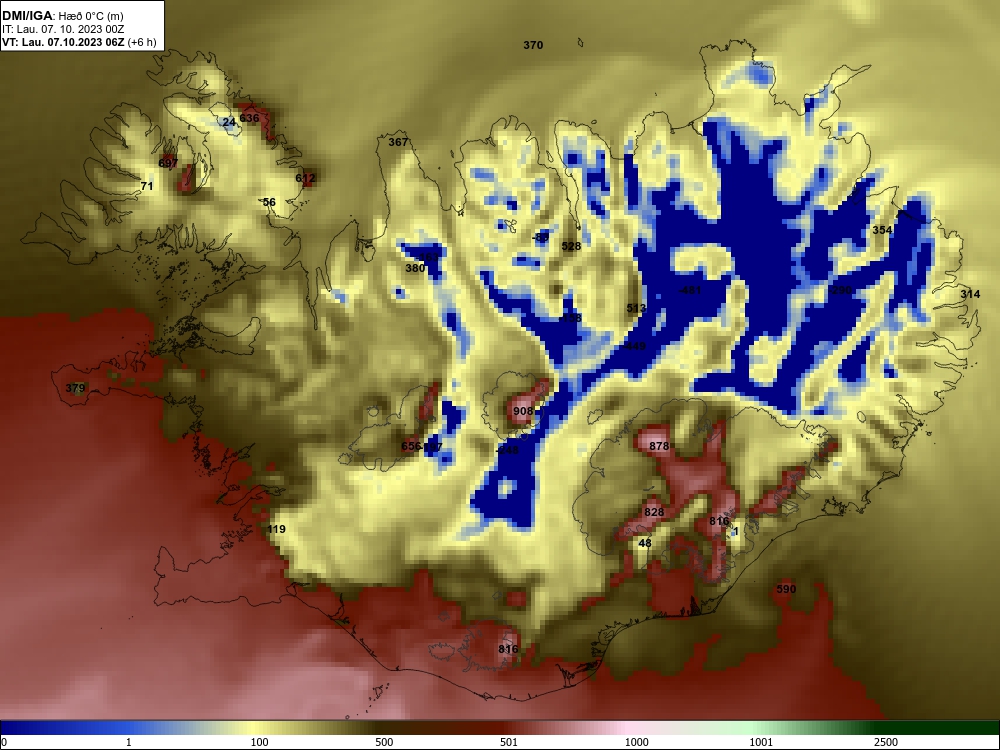Pick the 697 height label
Image resolution: width=1000 pixels, height=750 pixels.
[x=168, y=163]
